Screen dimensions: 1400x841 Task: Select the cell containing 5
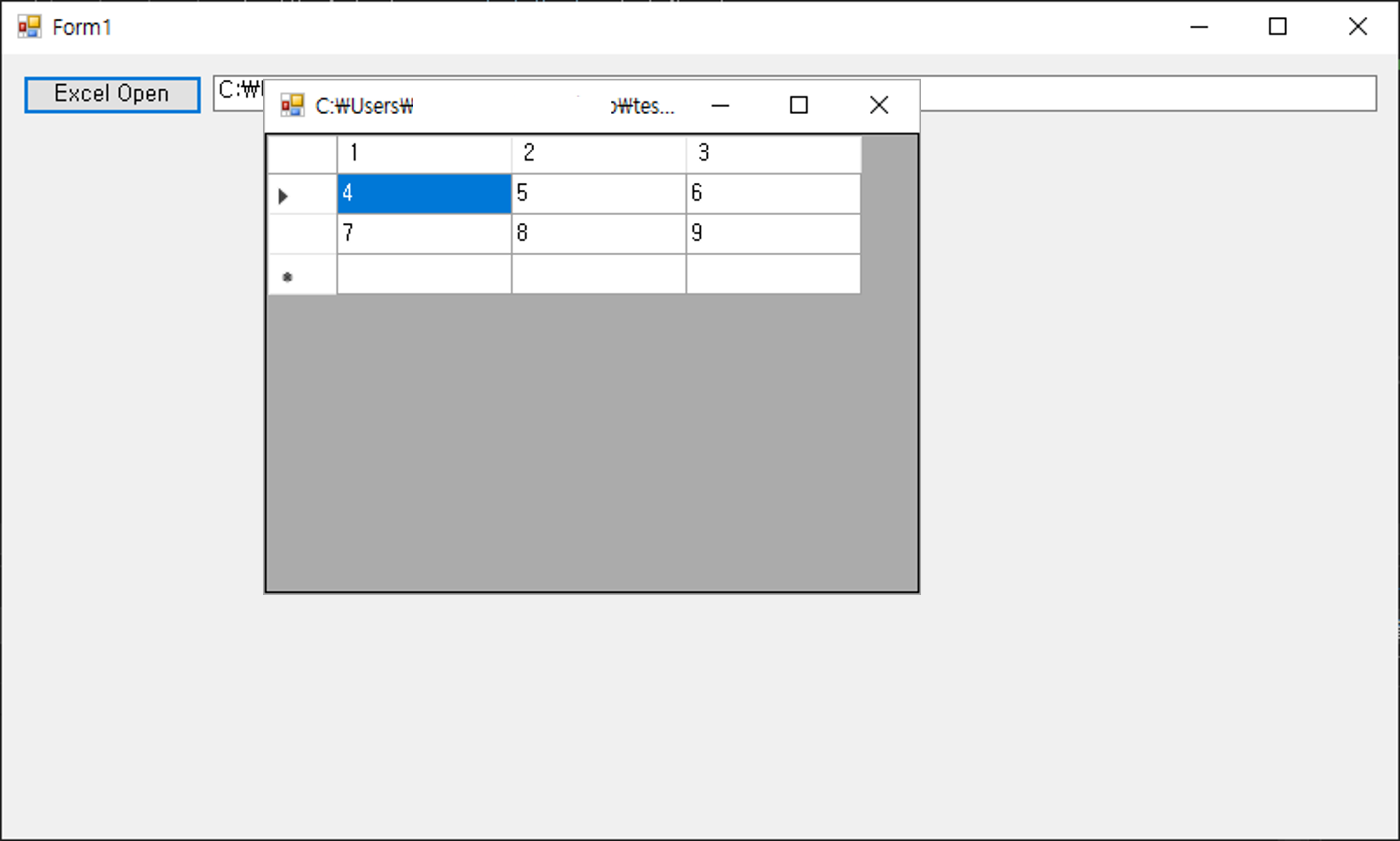(598, 194)
